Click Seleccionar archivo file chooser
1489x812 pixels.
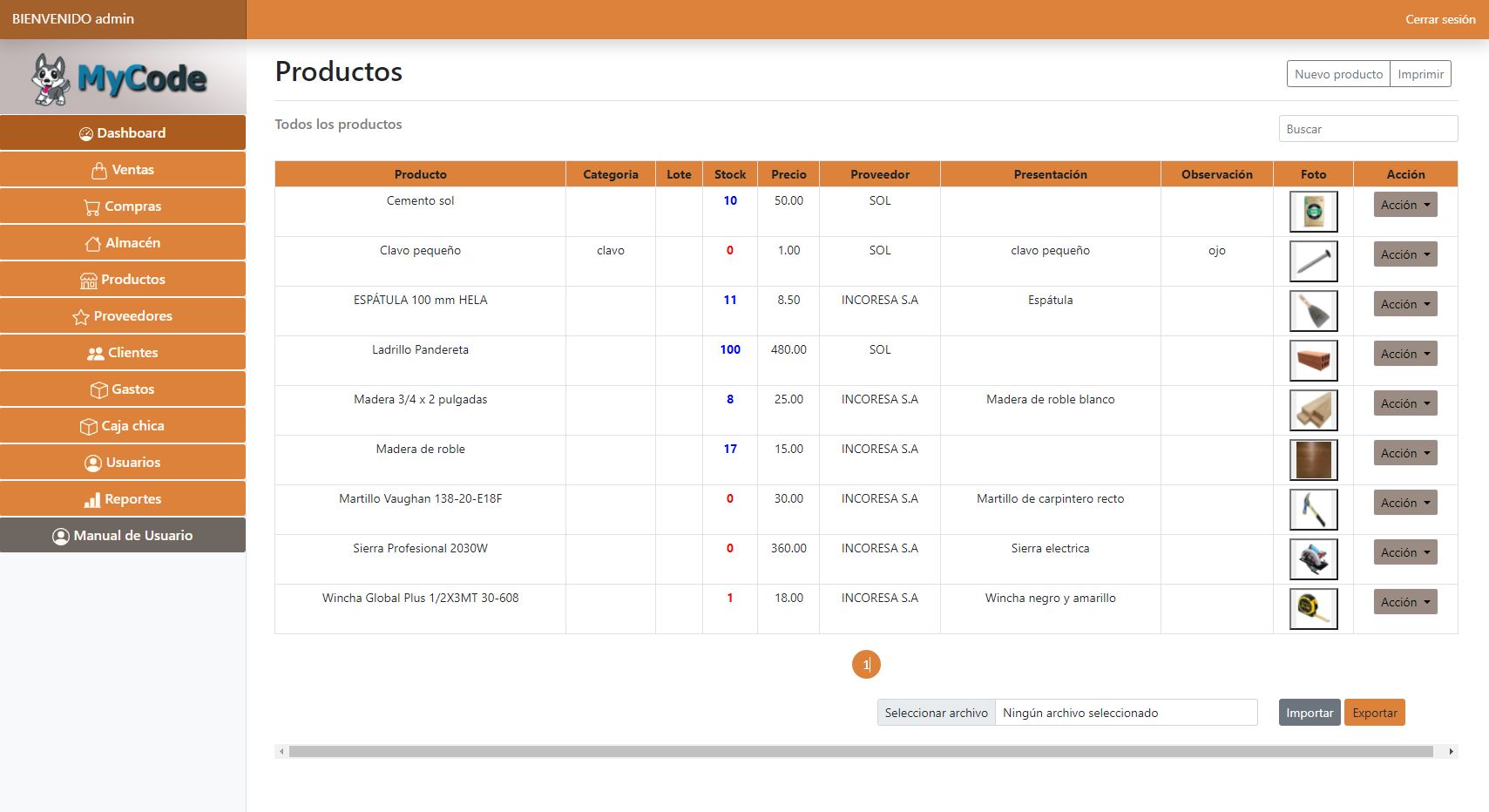936,713
